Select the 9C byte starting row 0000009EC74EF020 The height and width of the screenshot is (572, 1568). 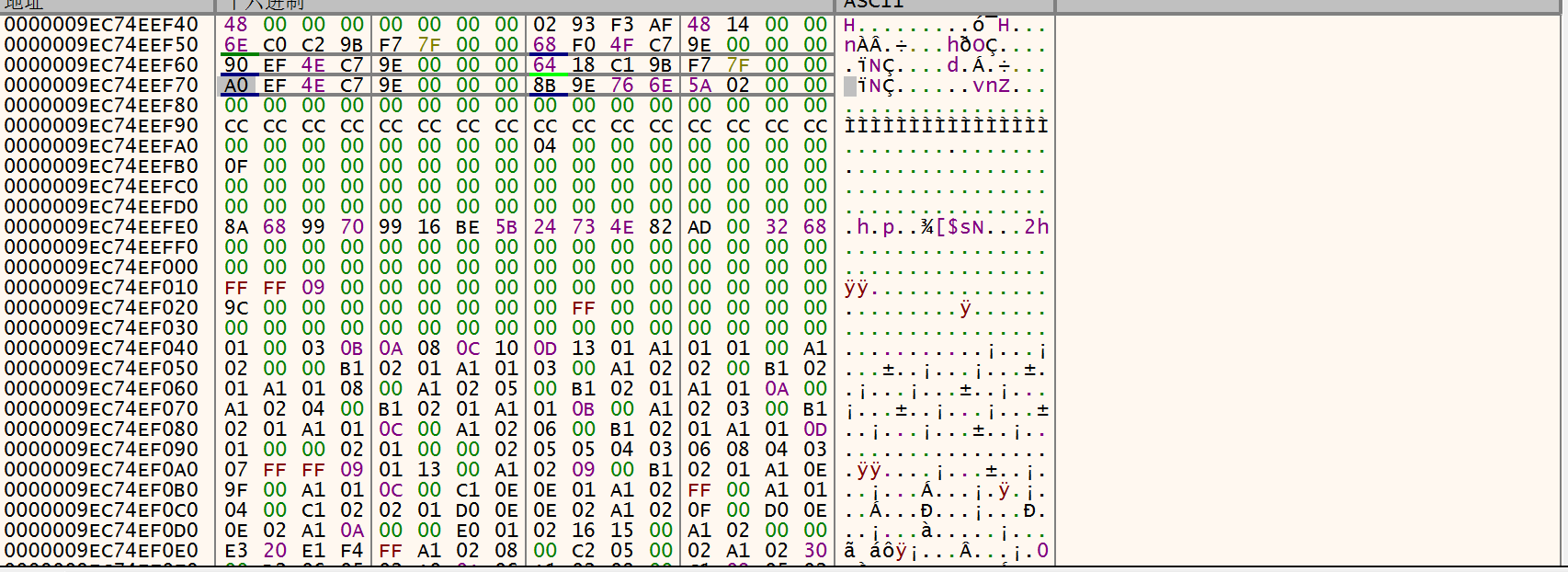[x=236, y=308]
